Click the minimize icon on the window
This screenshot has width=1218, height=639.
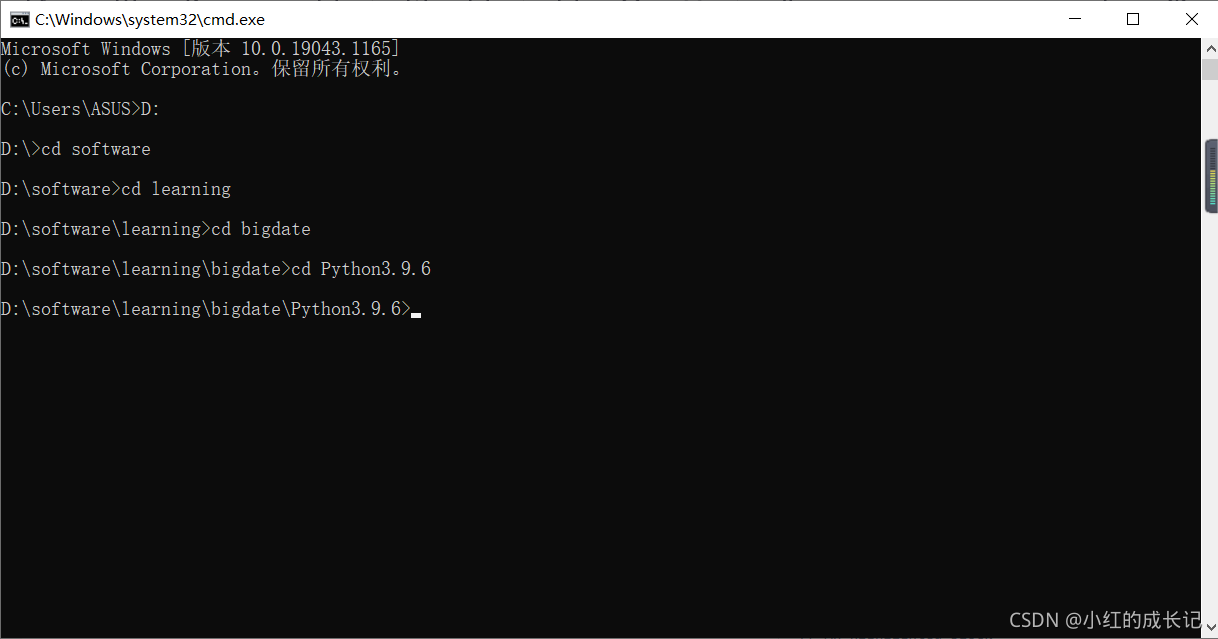1074,18
